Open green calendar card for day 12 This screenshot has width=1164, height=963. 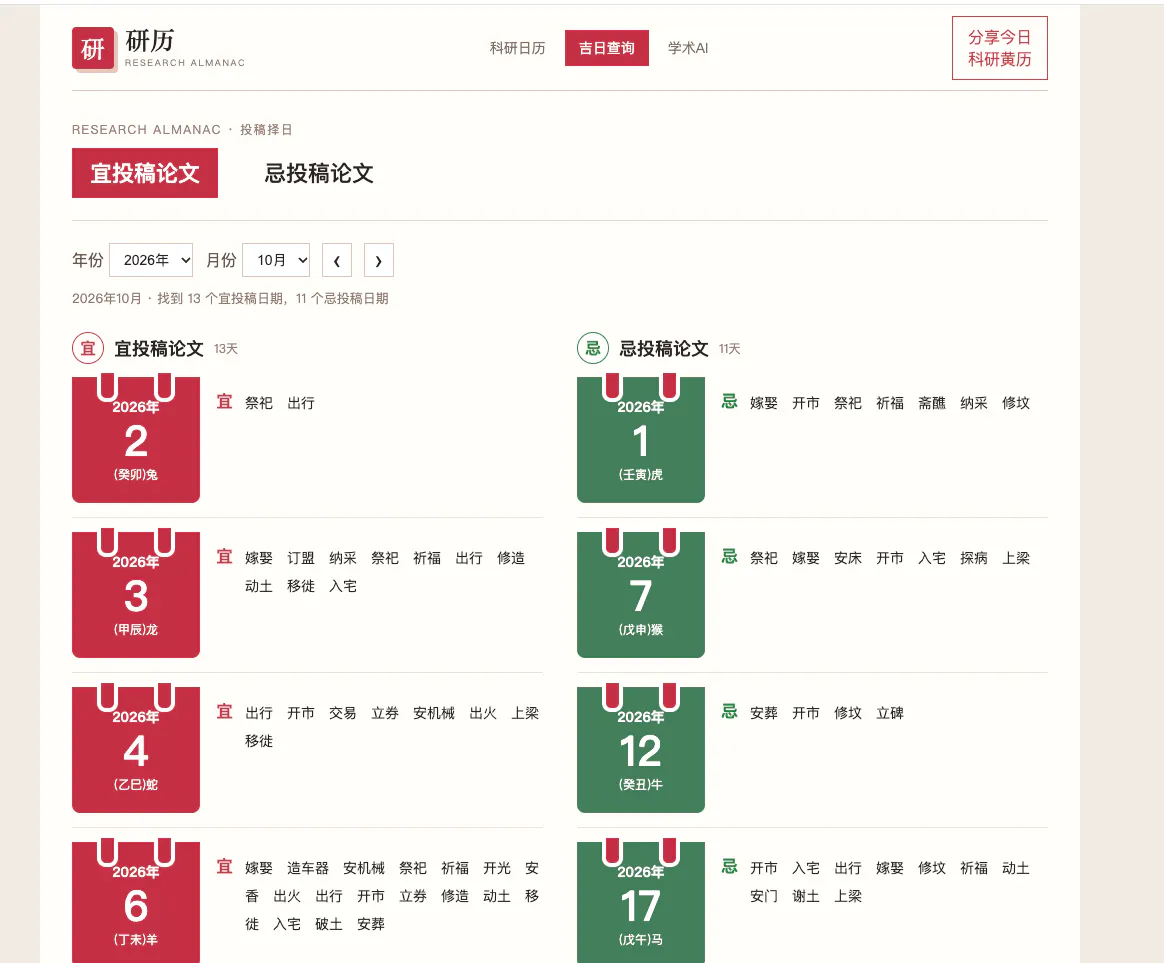click(x=641, y=749)
